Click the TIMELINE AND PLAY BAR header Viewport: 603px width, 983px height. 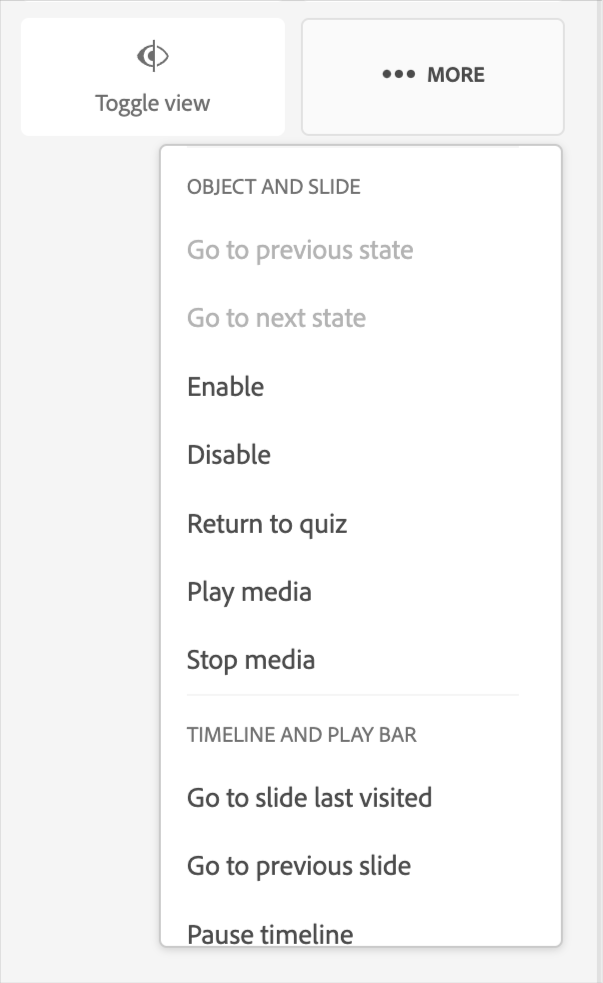(x=302, y=735)
